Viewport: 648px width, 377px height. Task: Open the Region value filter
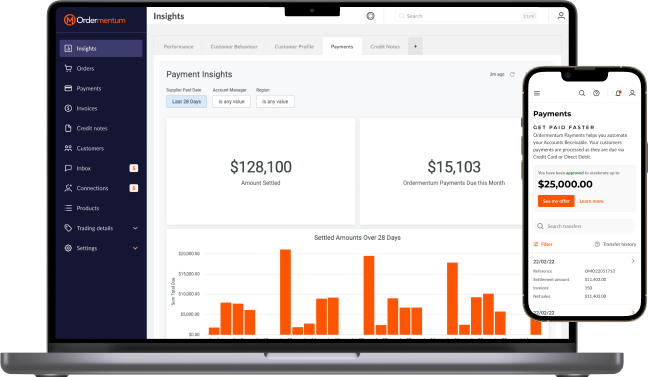pos(275,101)
